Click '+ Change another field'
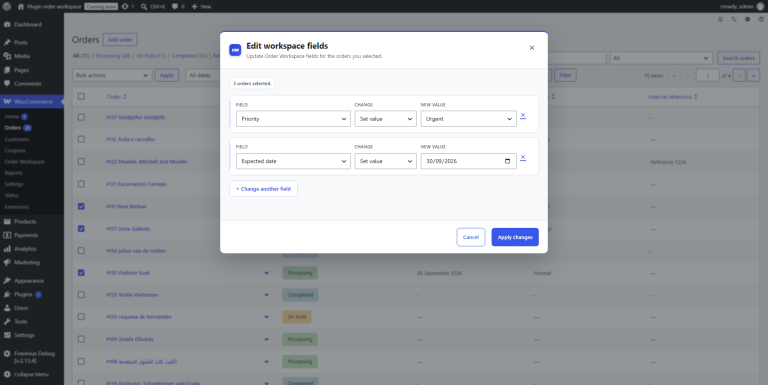Image resolution: width=768 pixels, height=385 pixels. (x=264, y=189)
